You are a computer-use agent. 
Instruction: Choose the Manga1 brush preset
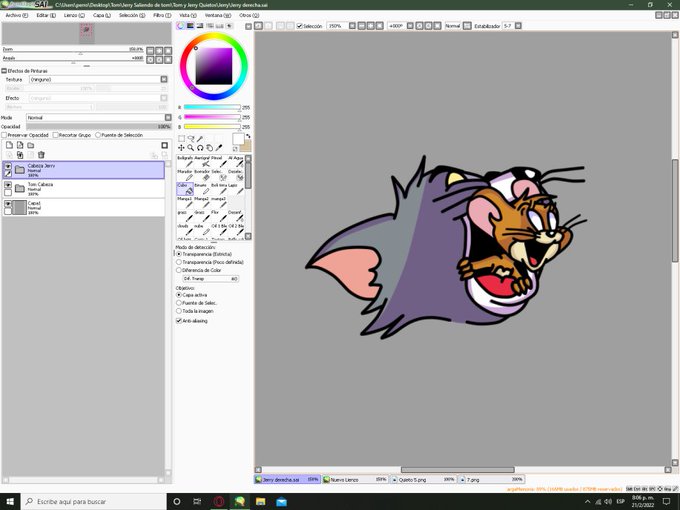[x=185, y=202]
